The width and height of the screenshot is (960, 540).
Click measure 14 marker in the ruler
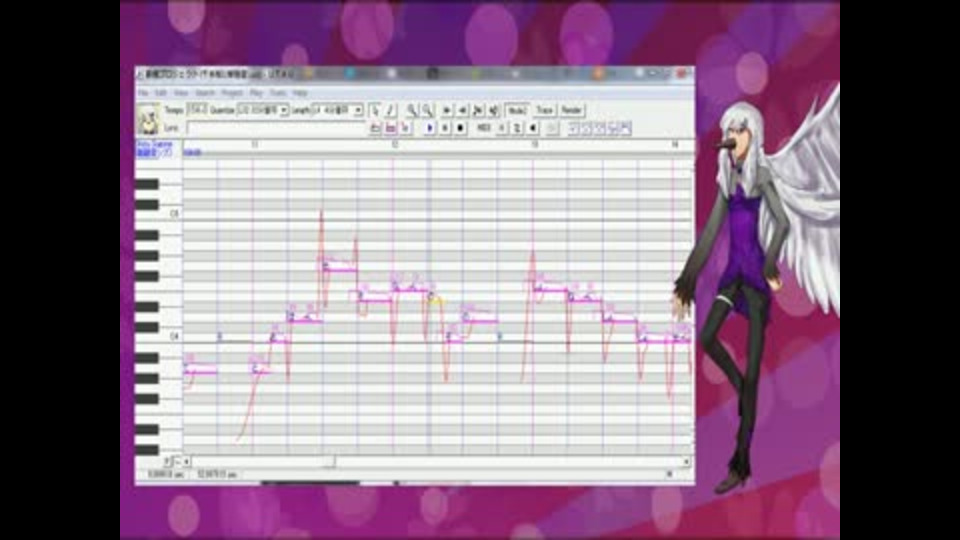coord(675,144)
